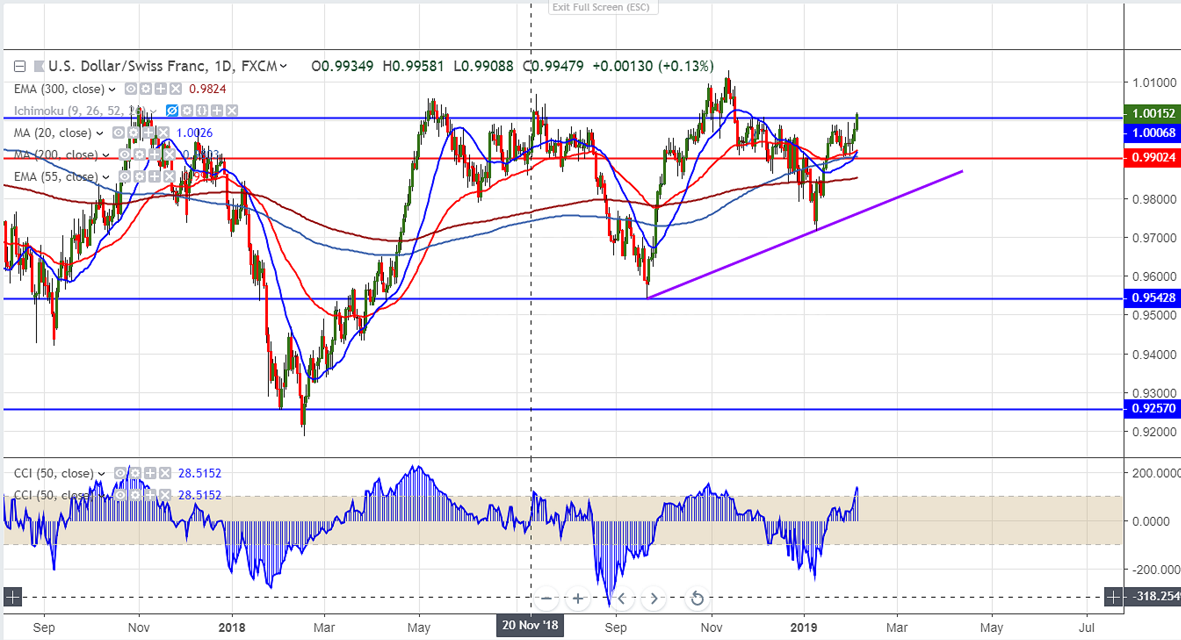This screenshot has width=1181, height=640.
Task: Move the chart right with arrow button
Action: pos(654,599)
